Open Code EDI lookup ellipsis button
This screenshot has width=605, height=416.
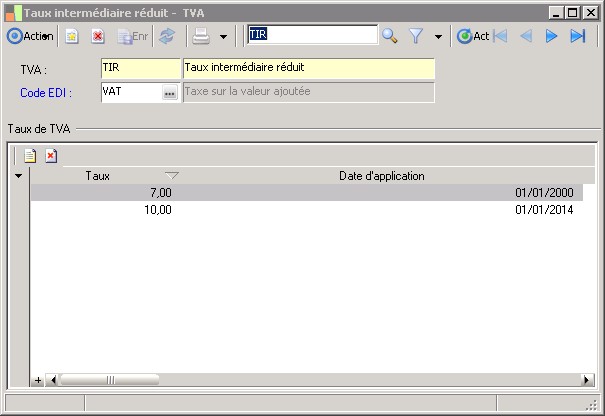coord(170,93)
